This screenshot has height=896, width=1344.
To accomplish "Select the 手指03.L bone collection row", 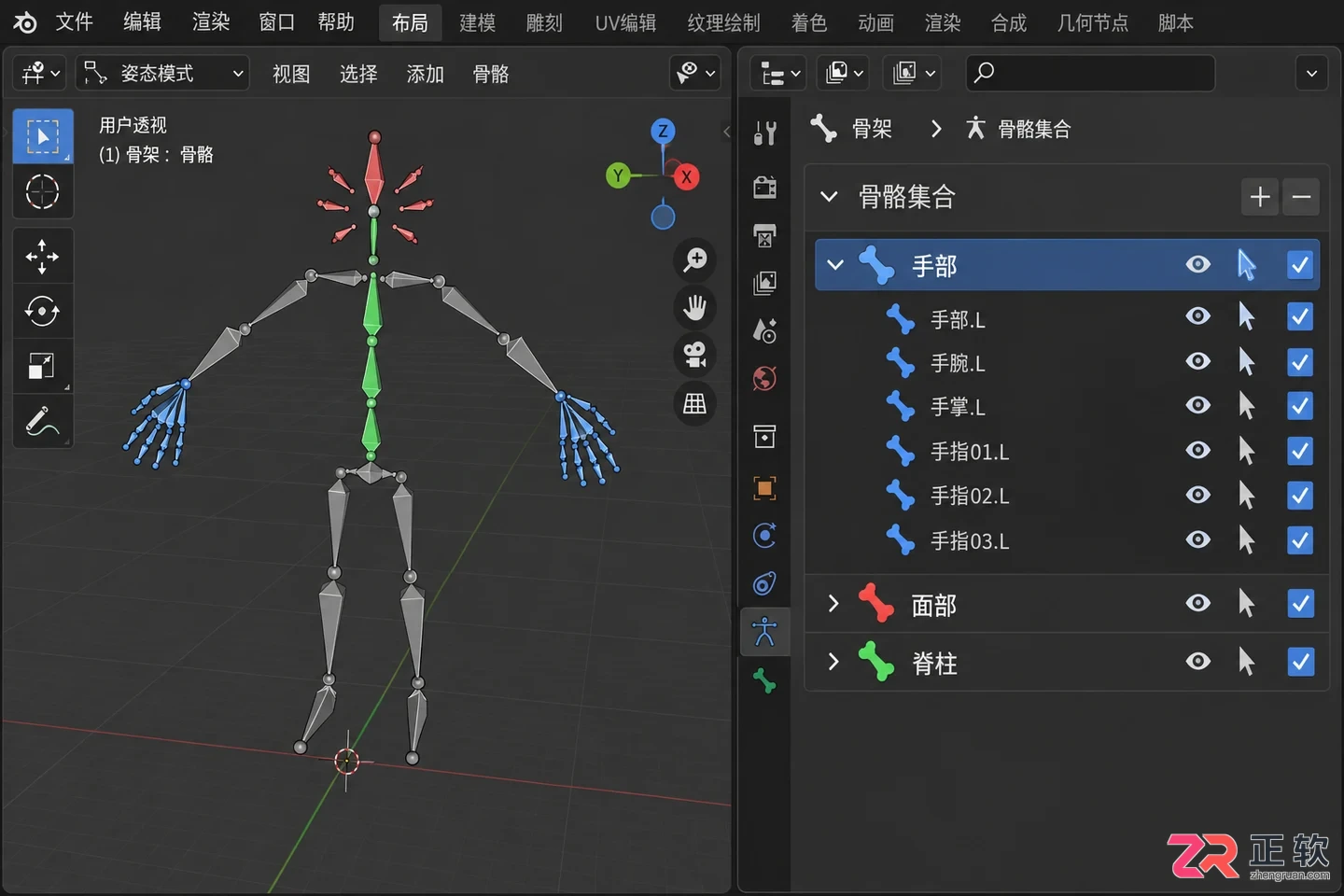I will (1068, 540).
